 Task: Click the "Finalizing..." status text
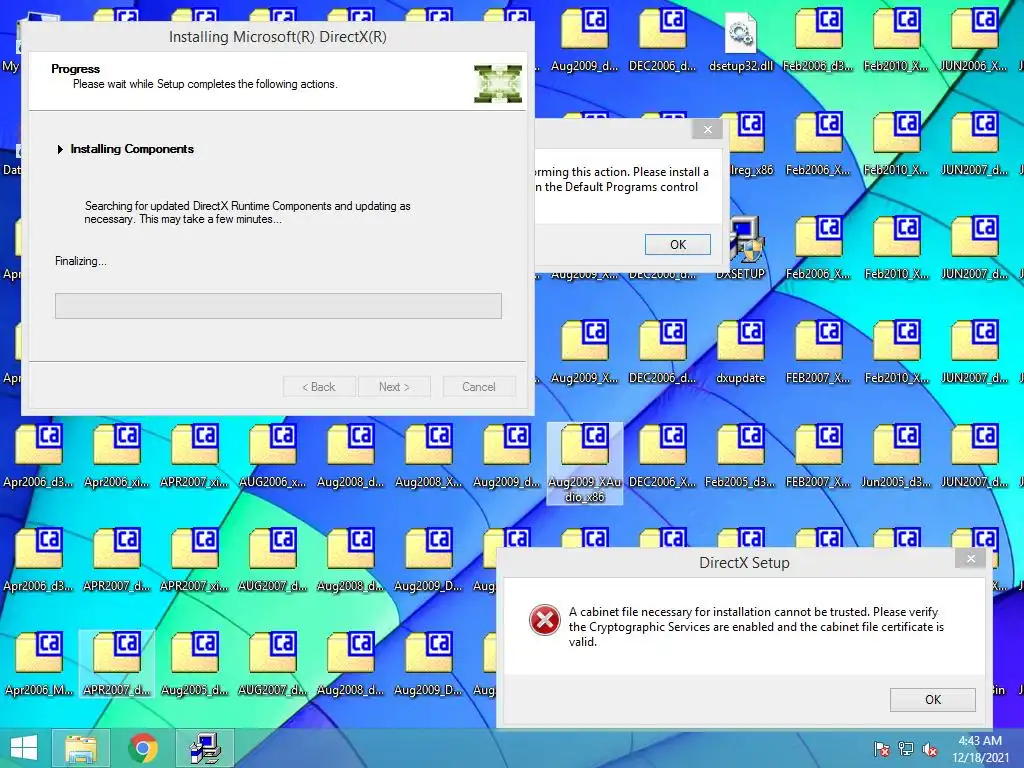pos(80,261)
